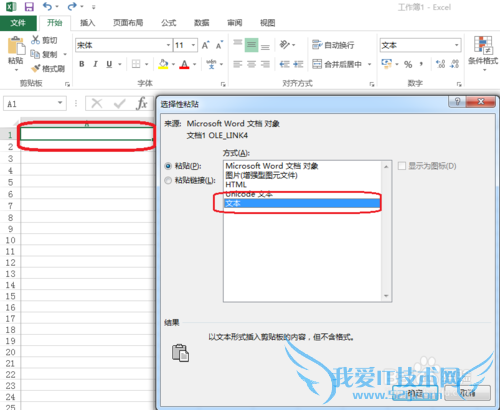
Task: Click the Cut (剪切) scissors icon
Action: 35,40
